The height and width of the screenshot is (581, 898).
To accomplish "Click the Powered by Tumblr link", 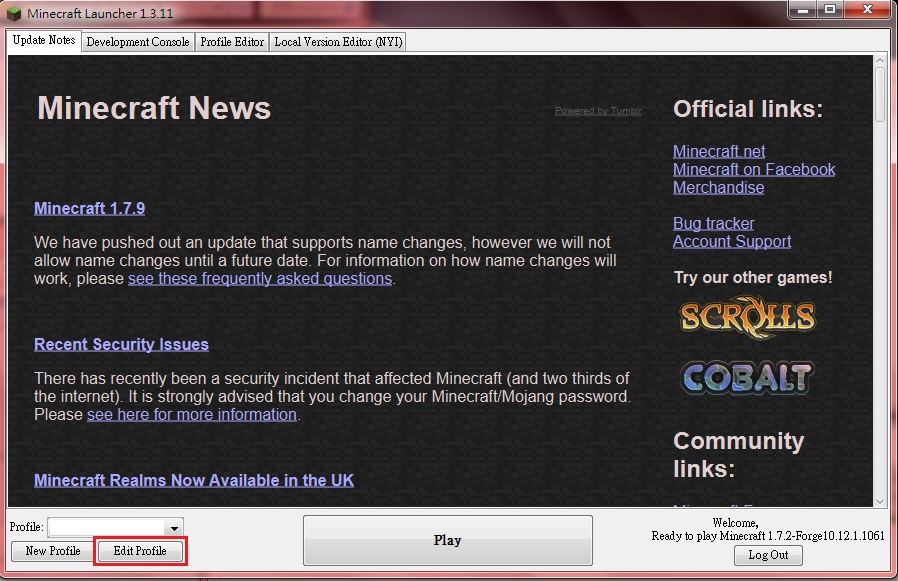I will [598, 111].
